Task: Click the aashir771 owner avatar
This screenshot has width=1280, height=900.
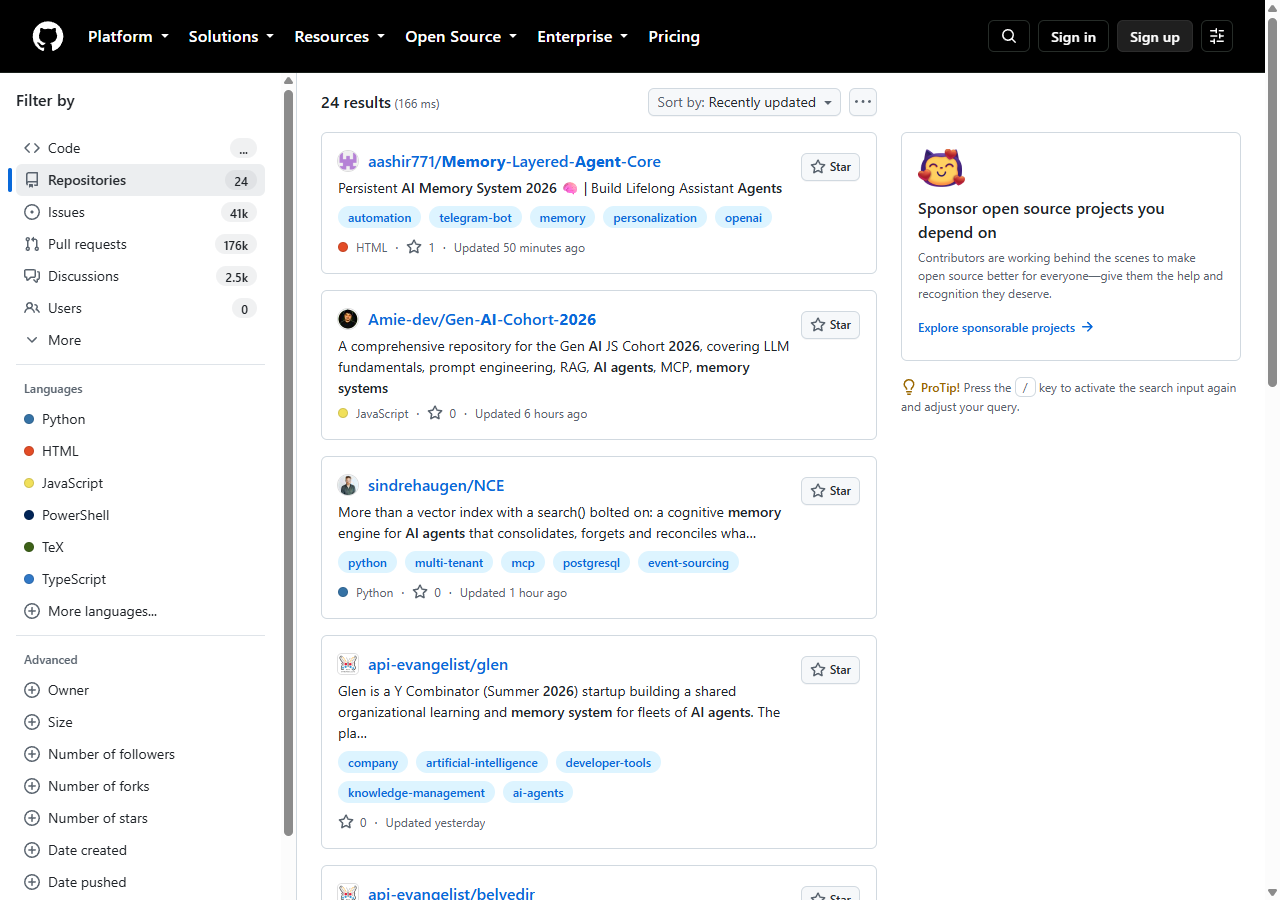Action: click(348, 161)
